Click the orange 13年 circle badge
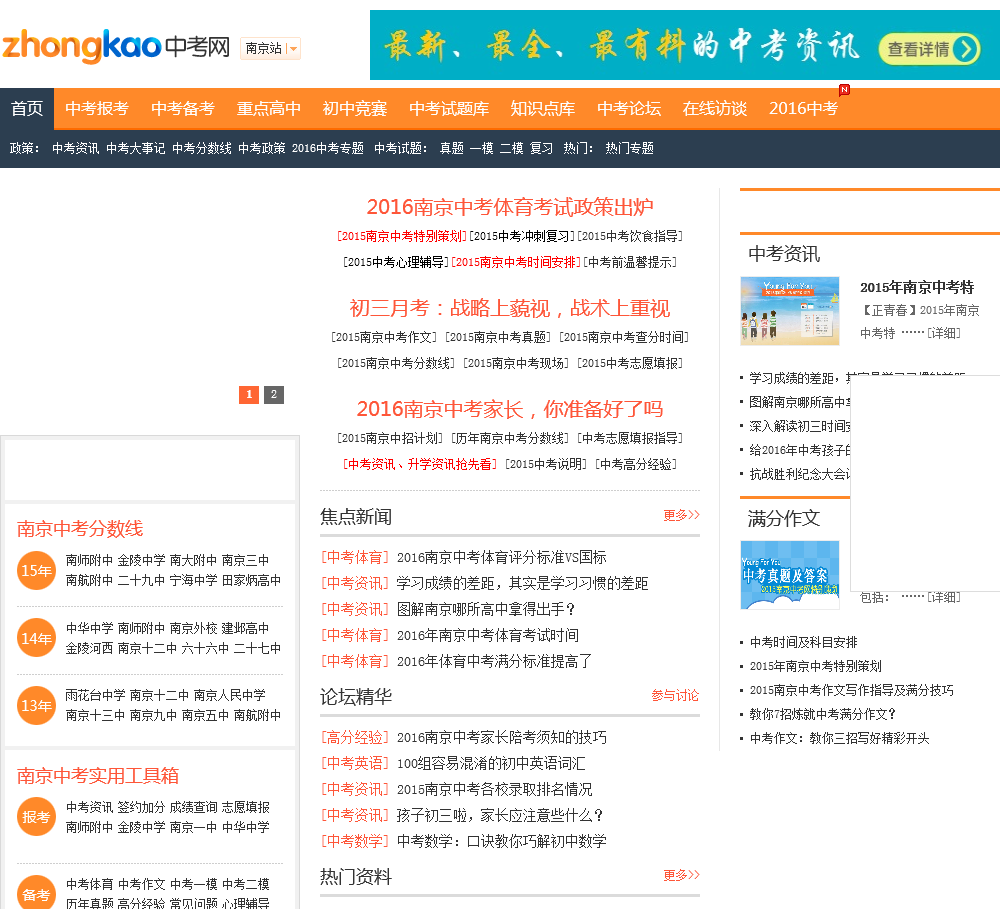This screenshot has height=909, width=1000. pyautogui.click(x=36, y=706)
